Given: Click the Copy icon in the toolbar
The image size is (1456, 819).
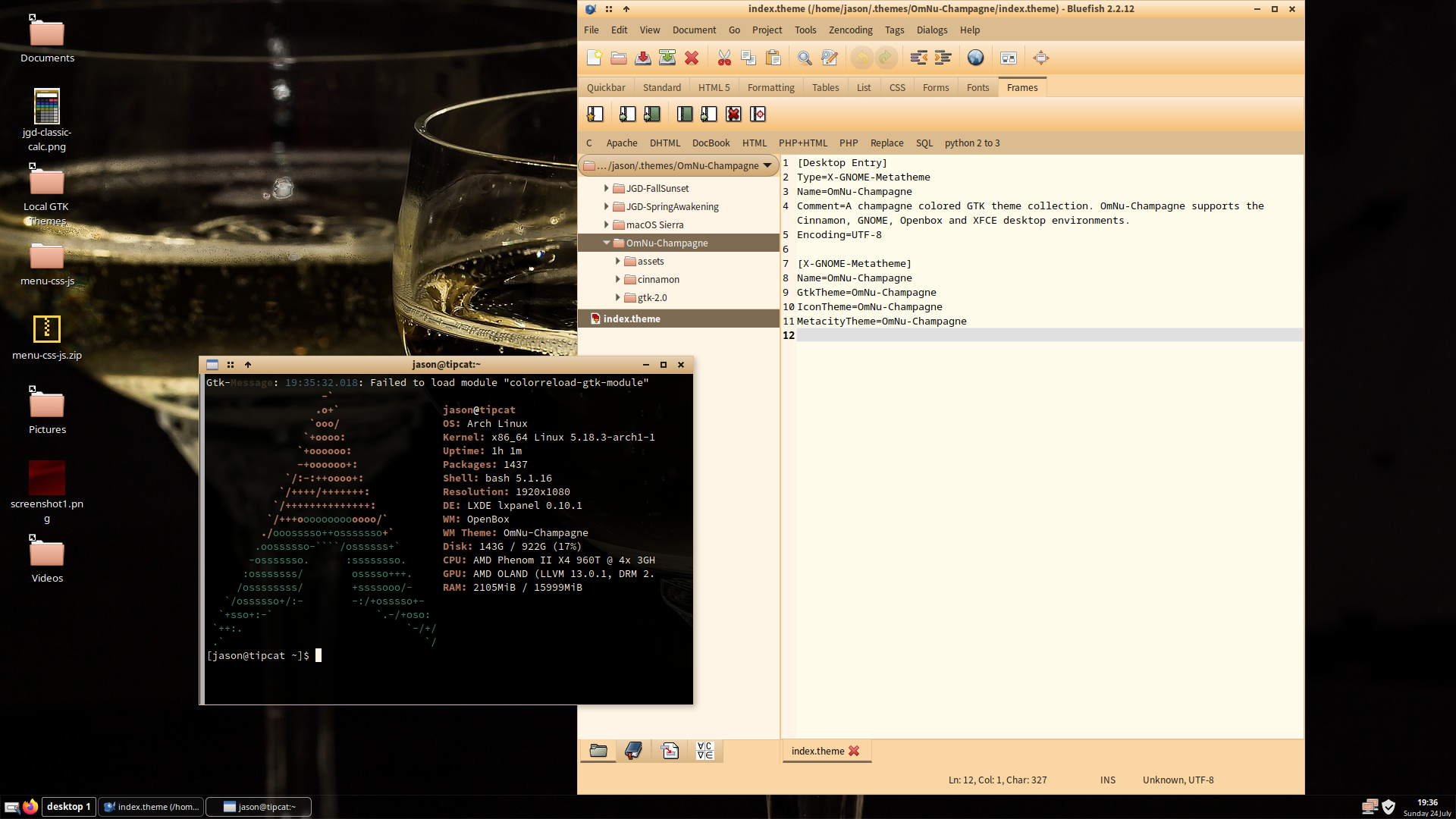Looking at the screenshot, I should (x=748, y=58).
